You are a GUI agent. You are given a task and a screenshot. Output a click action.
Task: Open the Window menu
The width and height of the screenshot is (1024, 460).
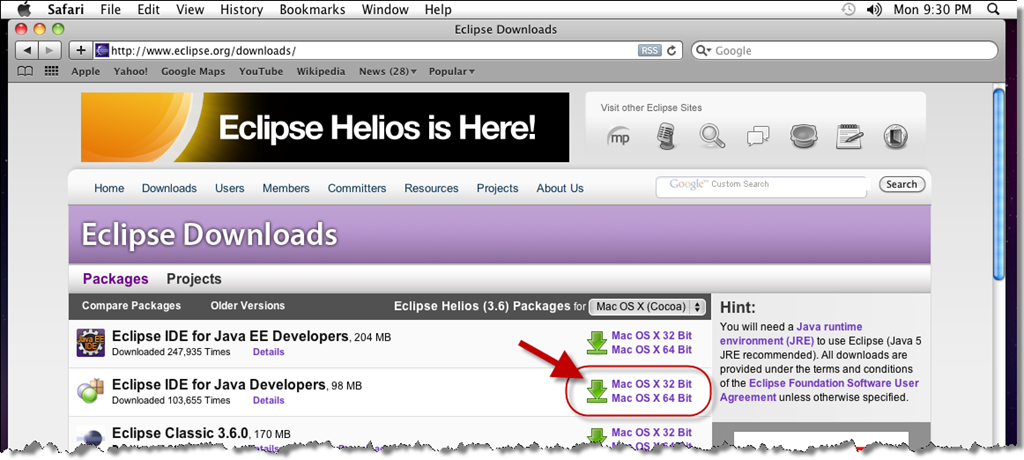(385, 9)
